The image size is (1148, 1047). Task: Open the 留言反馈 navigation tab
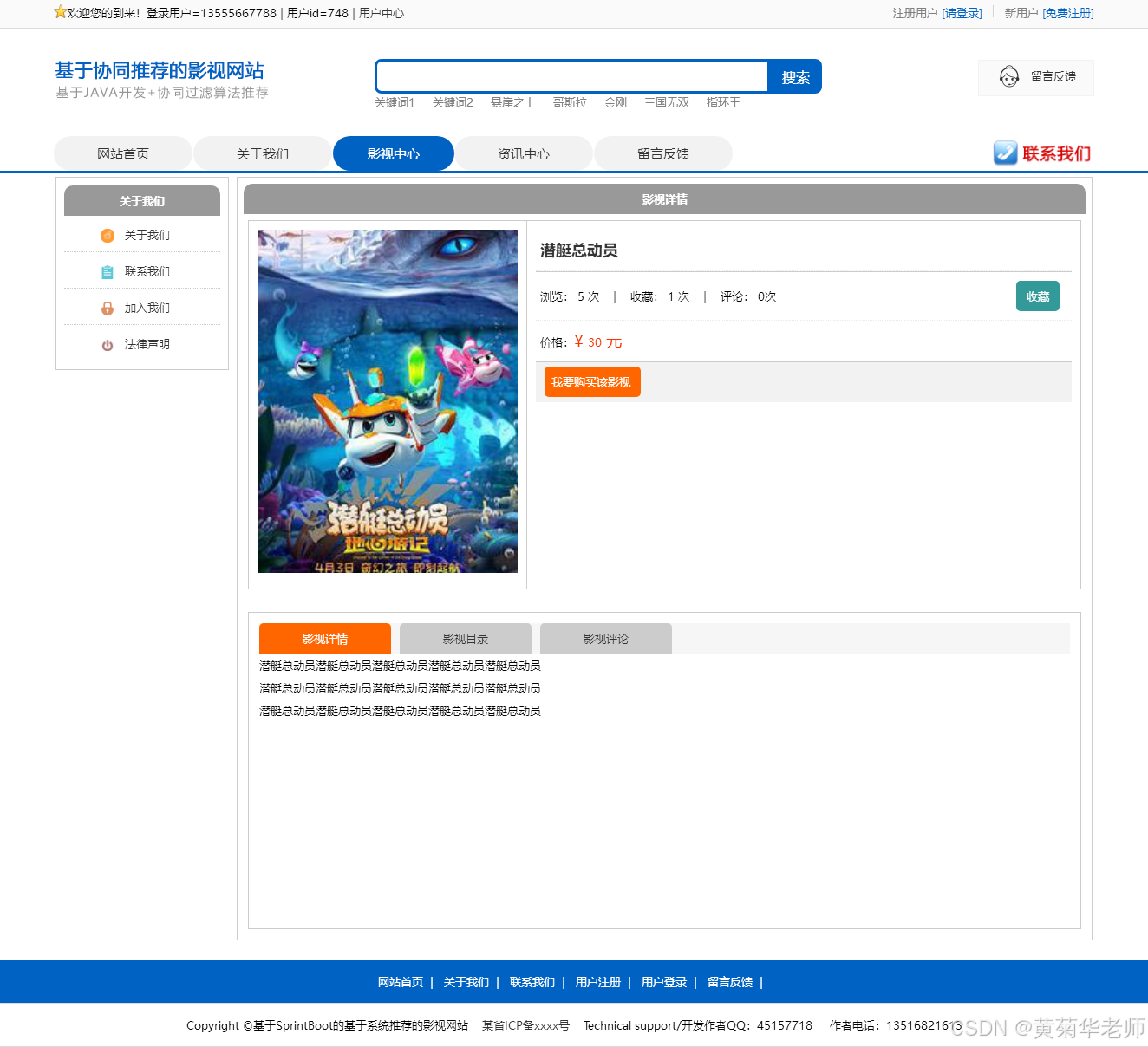[x=663, y=153]
